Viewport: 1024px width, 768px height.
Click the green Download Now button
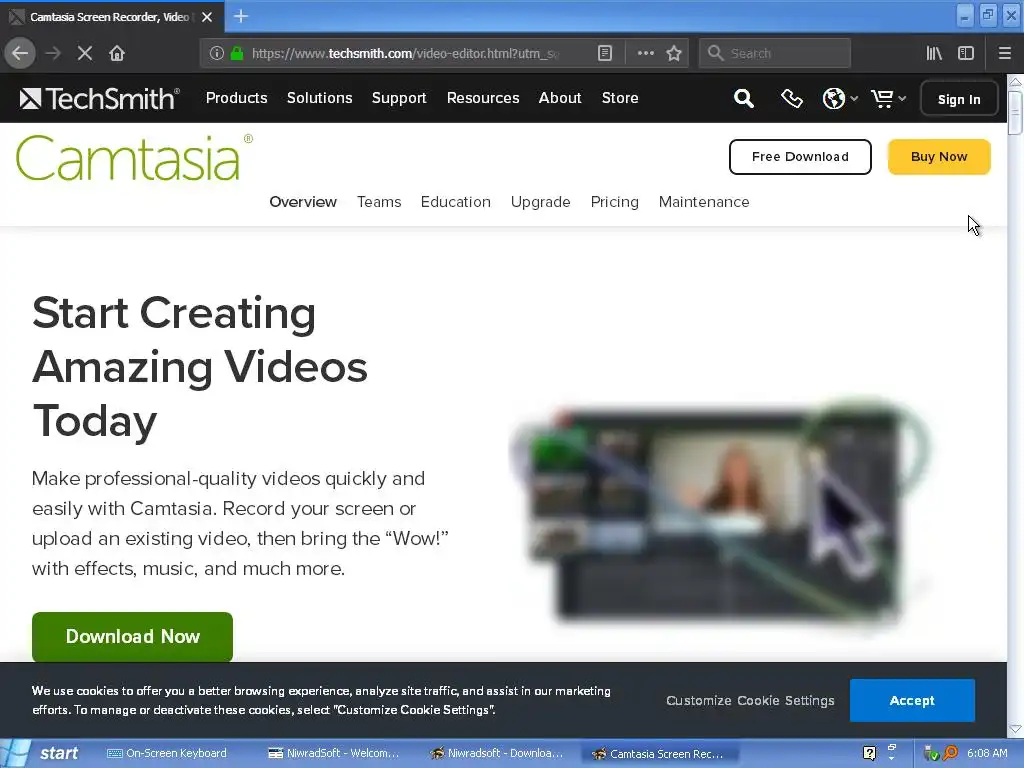(x=133, y=637)
